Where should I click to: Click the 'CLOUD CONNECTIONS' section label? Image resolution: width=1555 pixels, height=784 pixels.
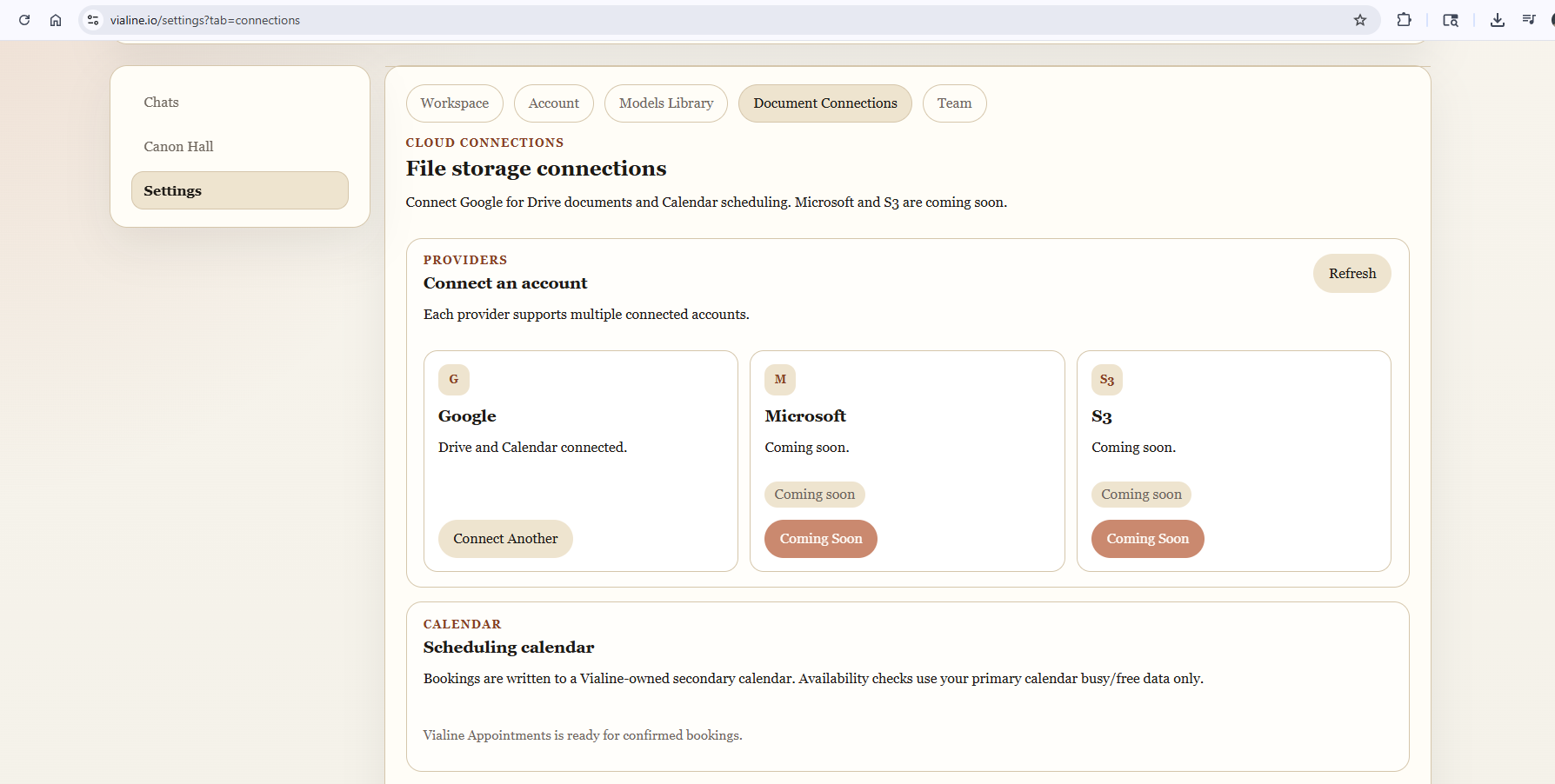(484, 143)
